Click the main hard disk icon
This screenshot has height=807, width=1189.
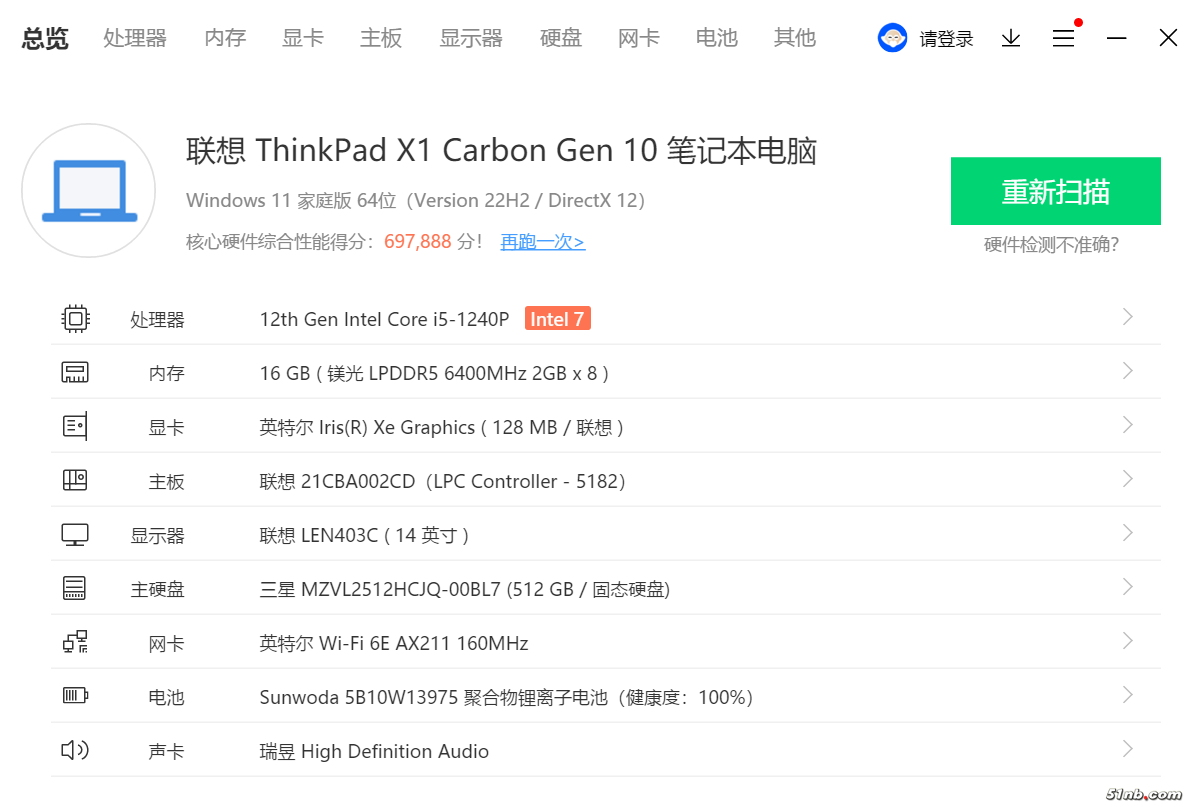click(x=75, y=589)
